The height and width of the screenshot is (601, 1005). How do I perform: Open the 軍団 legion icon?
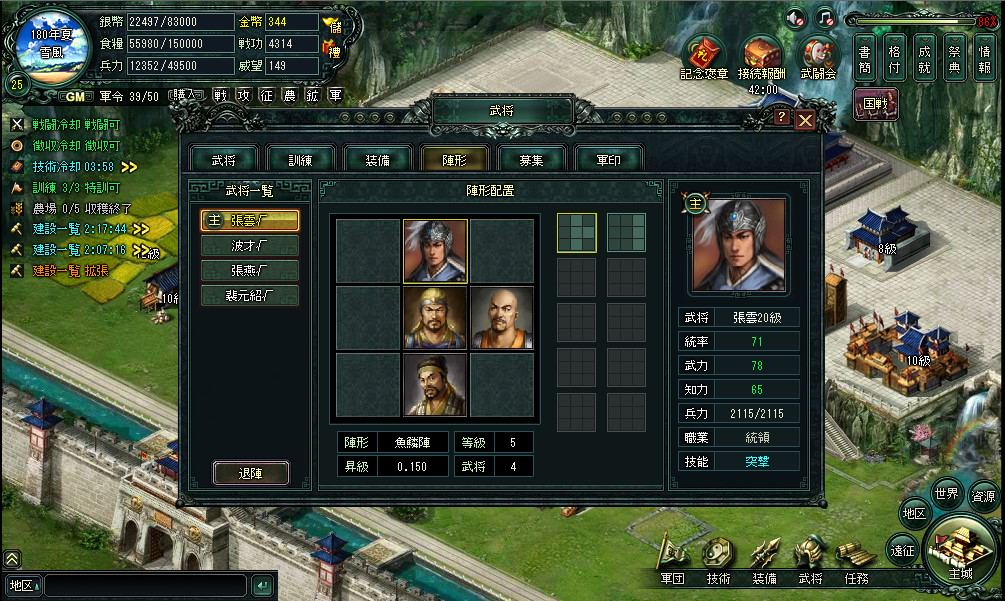672,560
